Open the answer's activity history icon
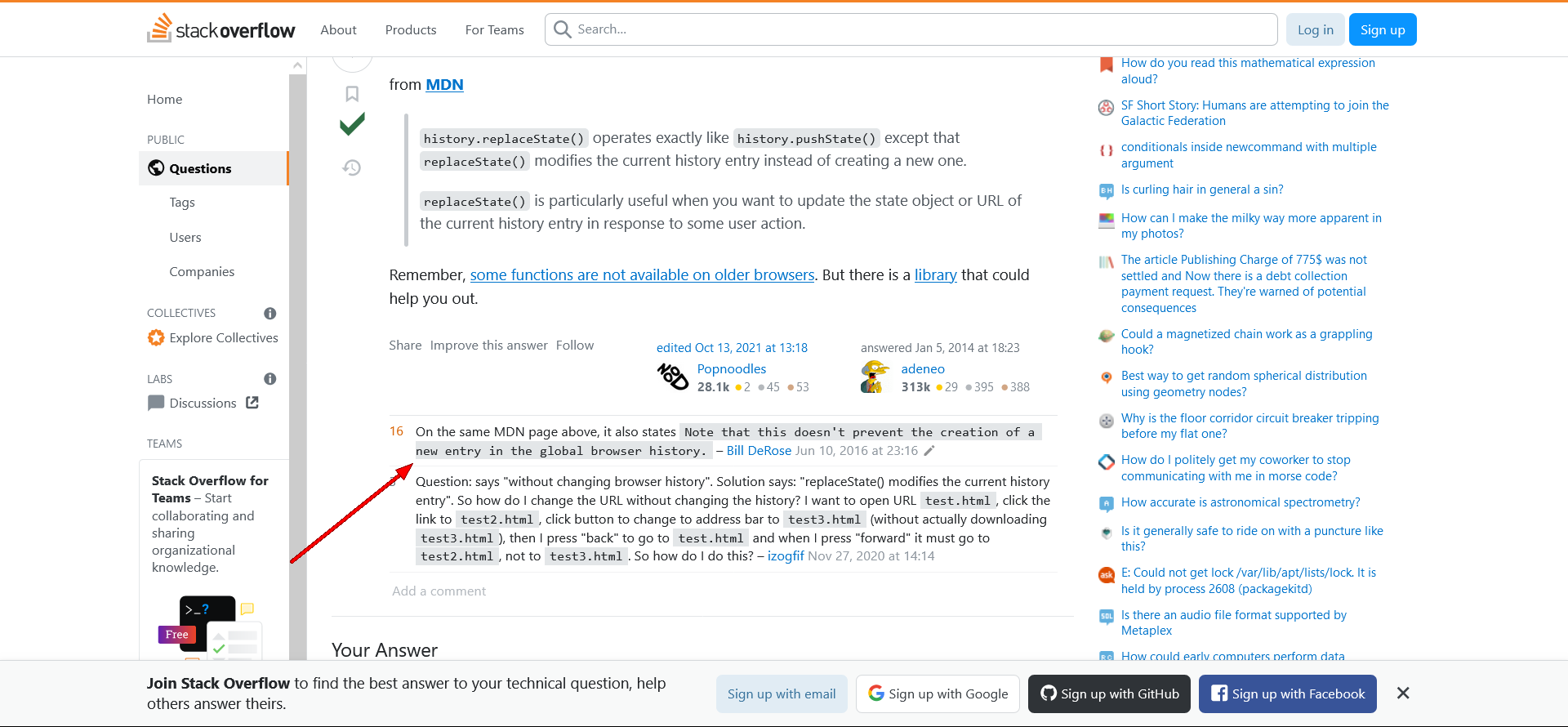The height and width of the screenshot is (727, 1568). tap(352, 167)
